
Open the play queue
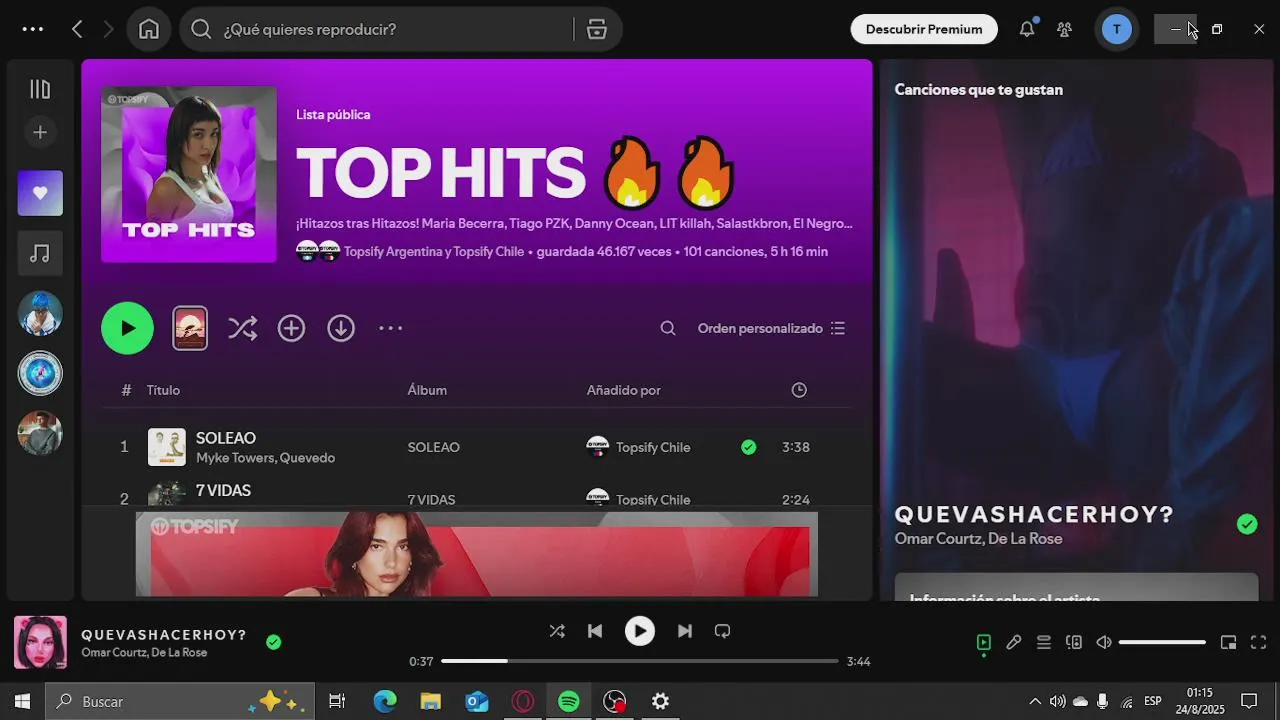coord(1044,643)
